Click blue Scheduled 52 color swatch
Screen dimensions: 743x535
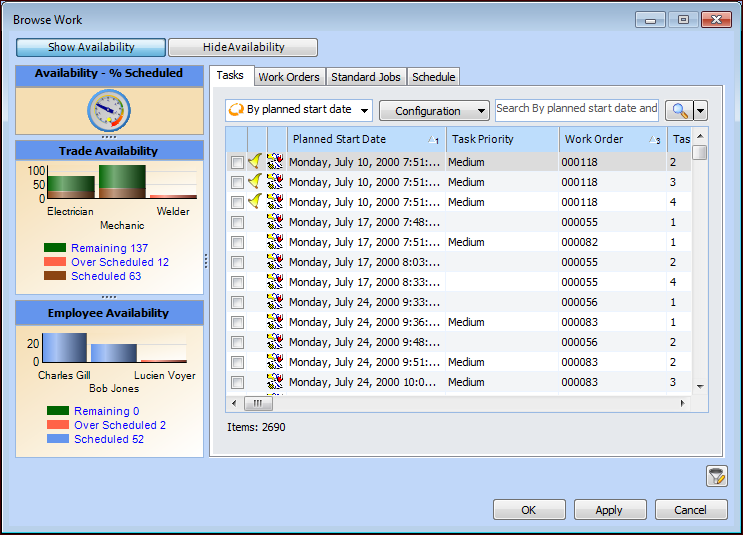tap(58, 438)
